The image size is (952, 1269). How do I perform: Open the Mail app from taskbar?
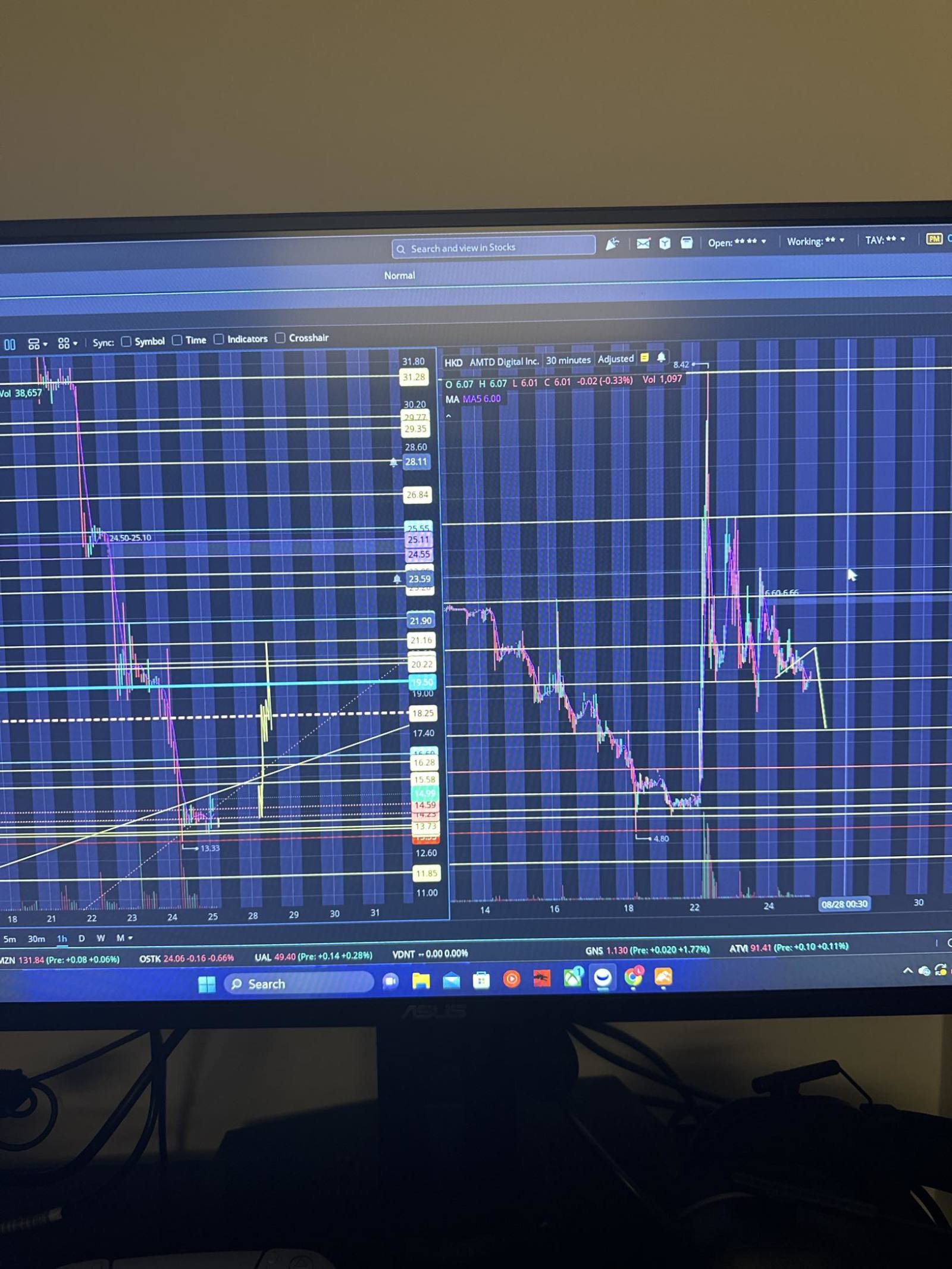click(x=451, y=980)
